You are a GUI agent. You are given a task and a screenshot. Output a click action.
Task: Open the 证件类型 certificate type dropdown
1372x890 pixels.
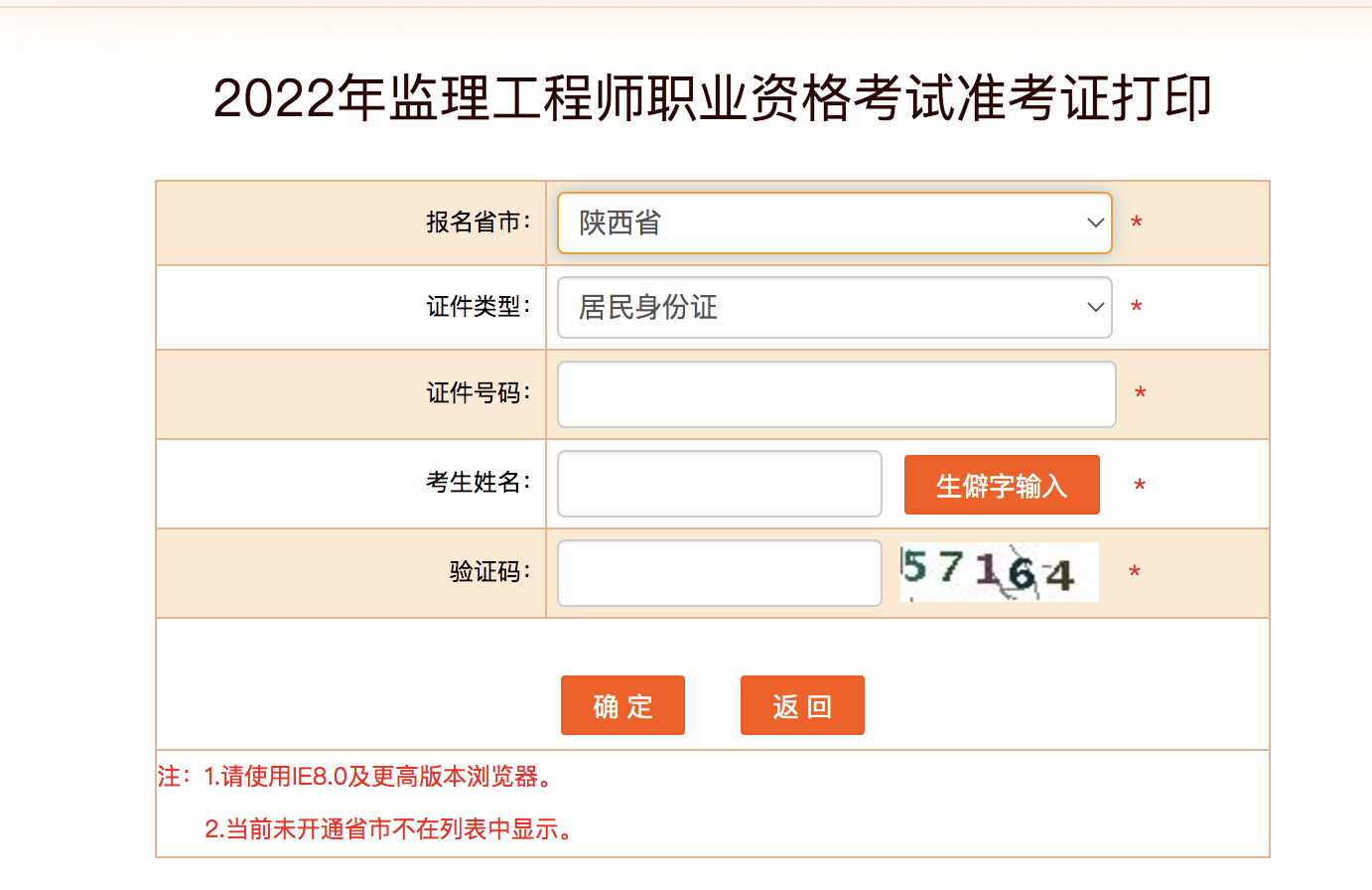point(834,307)
